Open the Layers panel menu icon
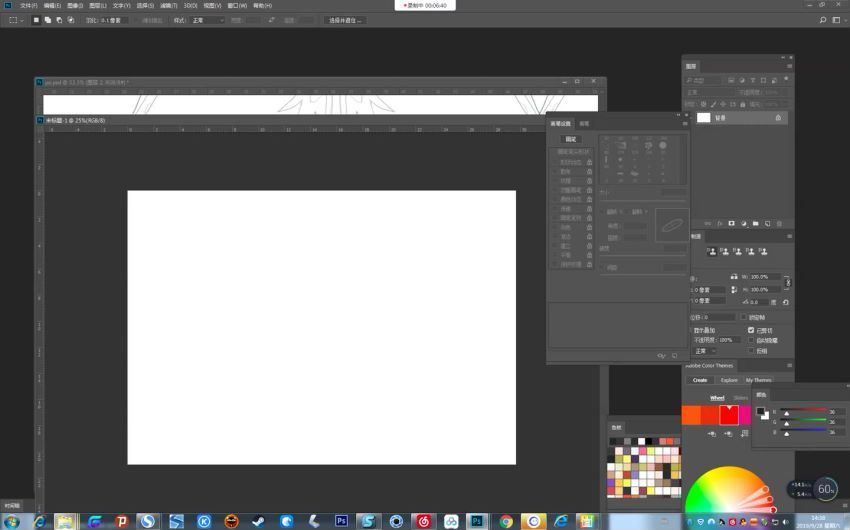Viewport: 850px width, 530px height. click(x=789, y=66)
